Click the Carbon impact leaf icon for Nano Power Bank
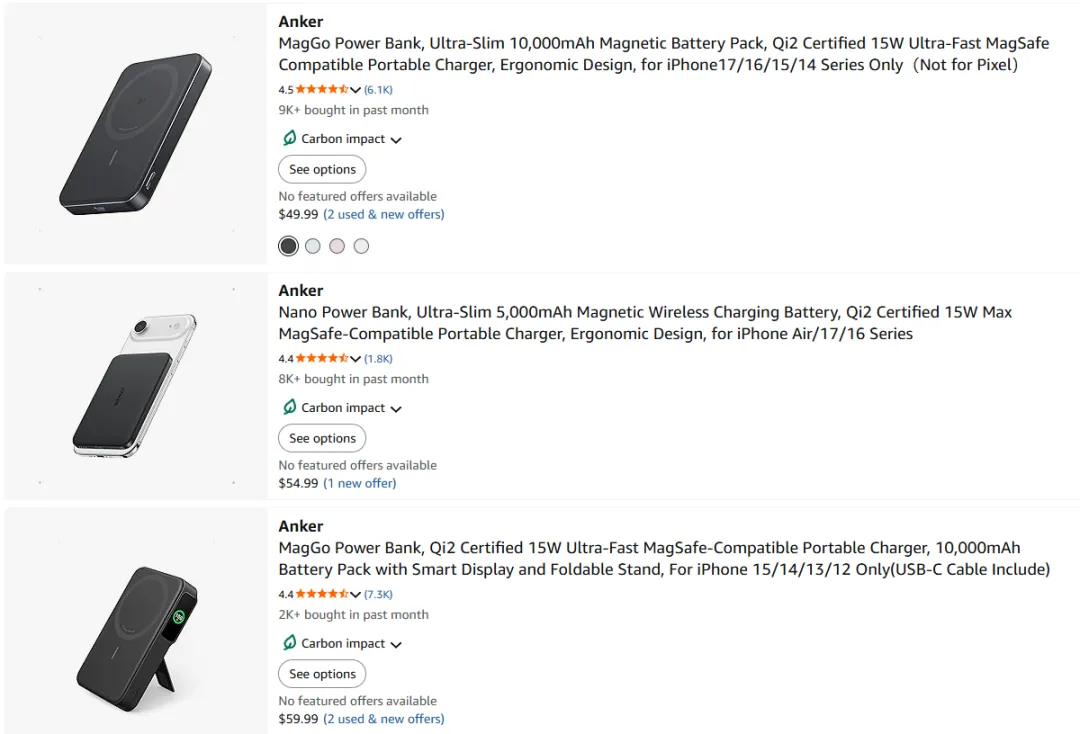Viewport: 1080px width, 734px height. 289,407
